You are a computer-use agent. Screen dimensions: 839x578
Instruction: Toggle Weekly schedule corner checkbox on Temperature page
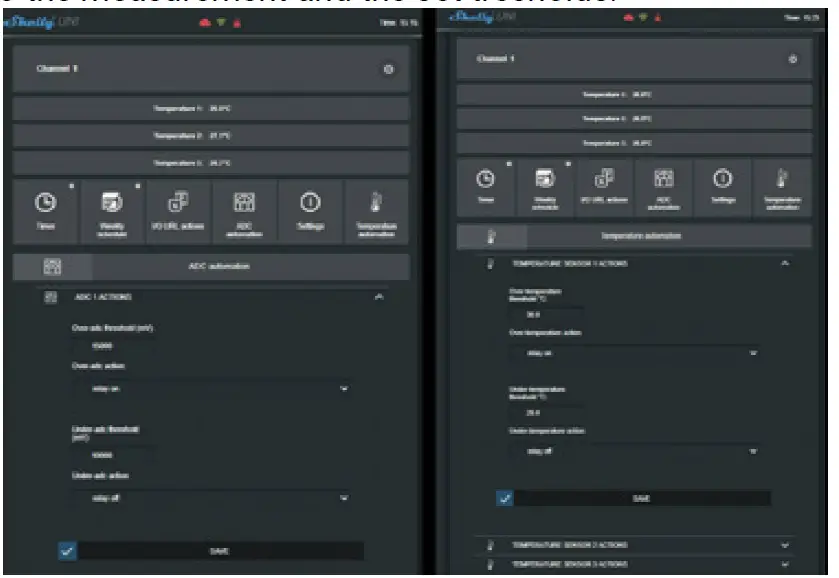568,164
